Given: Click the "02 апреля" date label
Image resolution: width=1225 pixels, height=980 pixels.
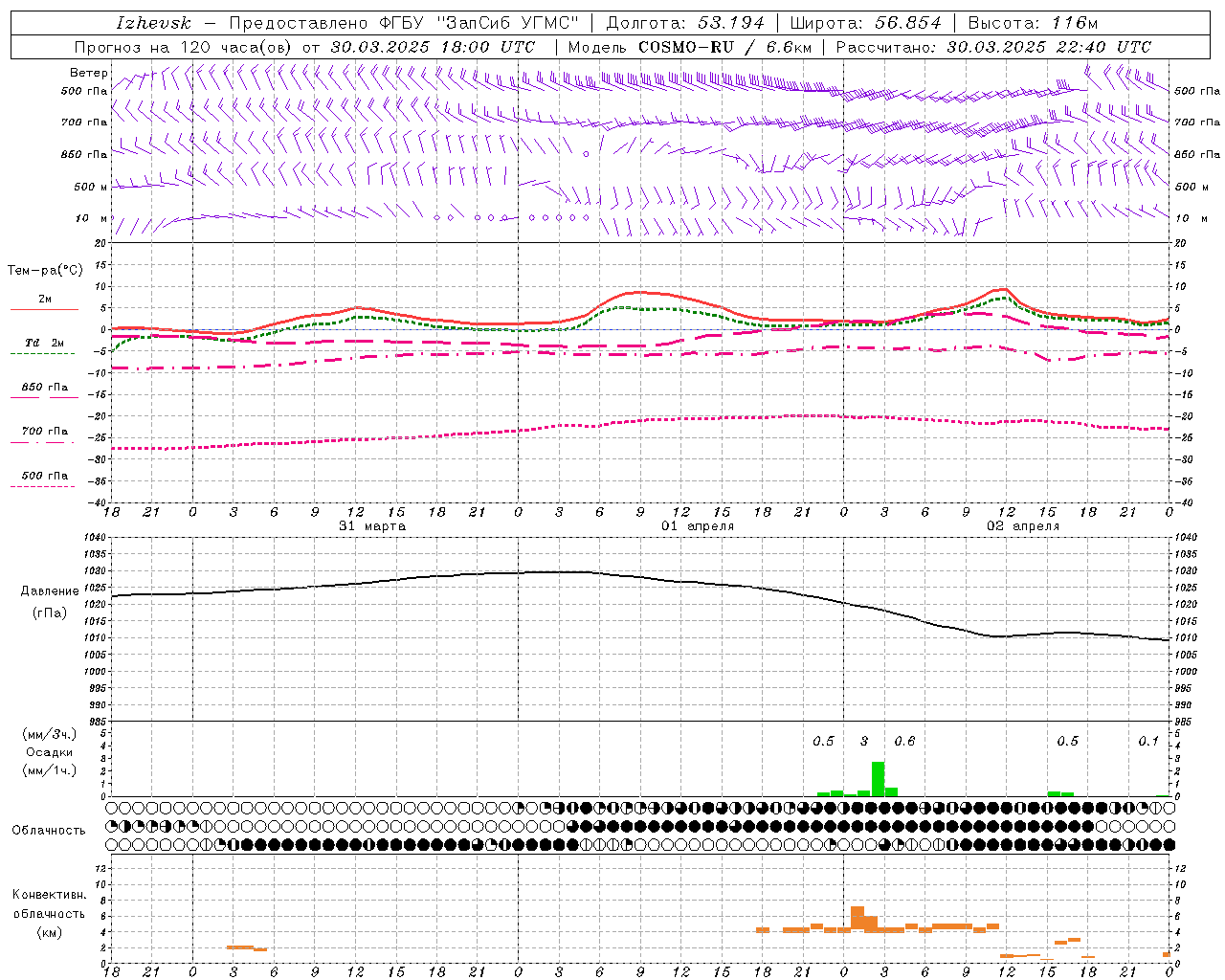Looking at the screenshot, I should (1023, 526).
